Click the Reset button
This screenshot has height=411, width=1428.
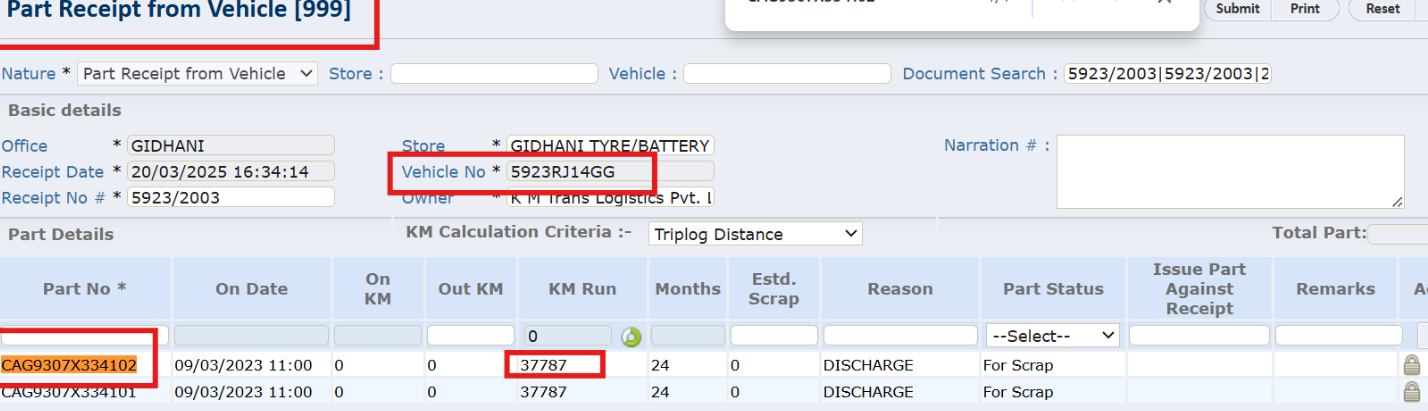click(x=1382, y=9)
